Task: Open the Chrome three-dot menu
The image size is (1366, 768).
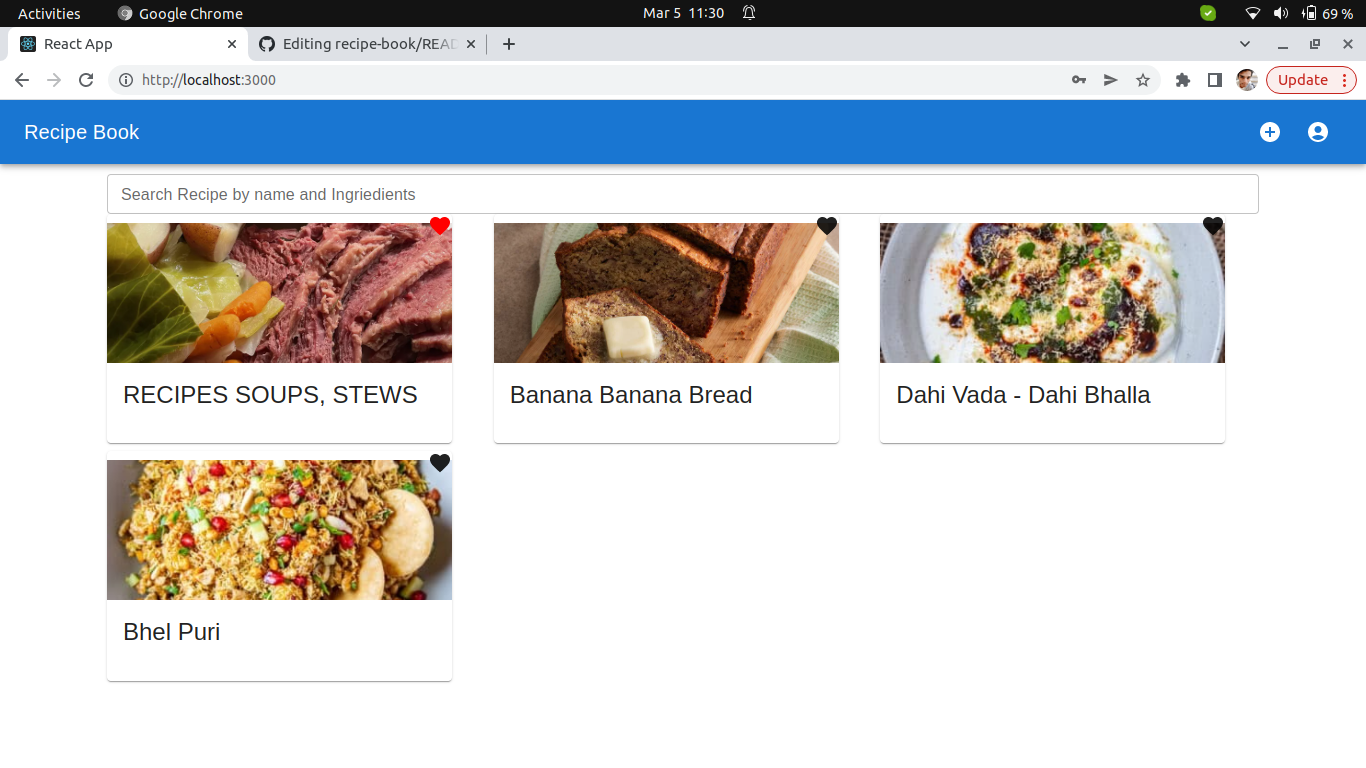Action: point(1345,80)
